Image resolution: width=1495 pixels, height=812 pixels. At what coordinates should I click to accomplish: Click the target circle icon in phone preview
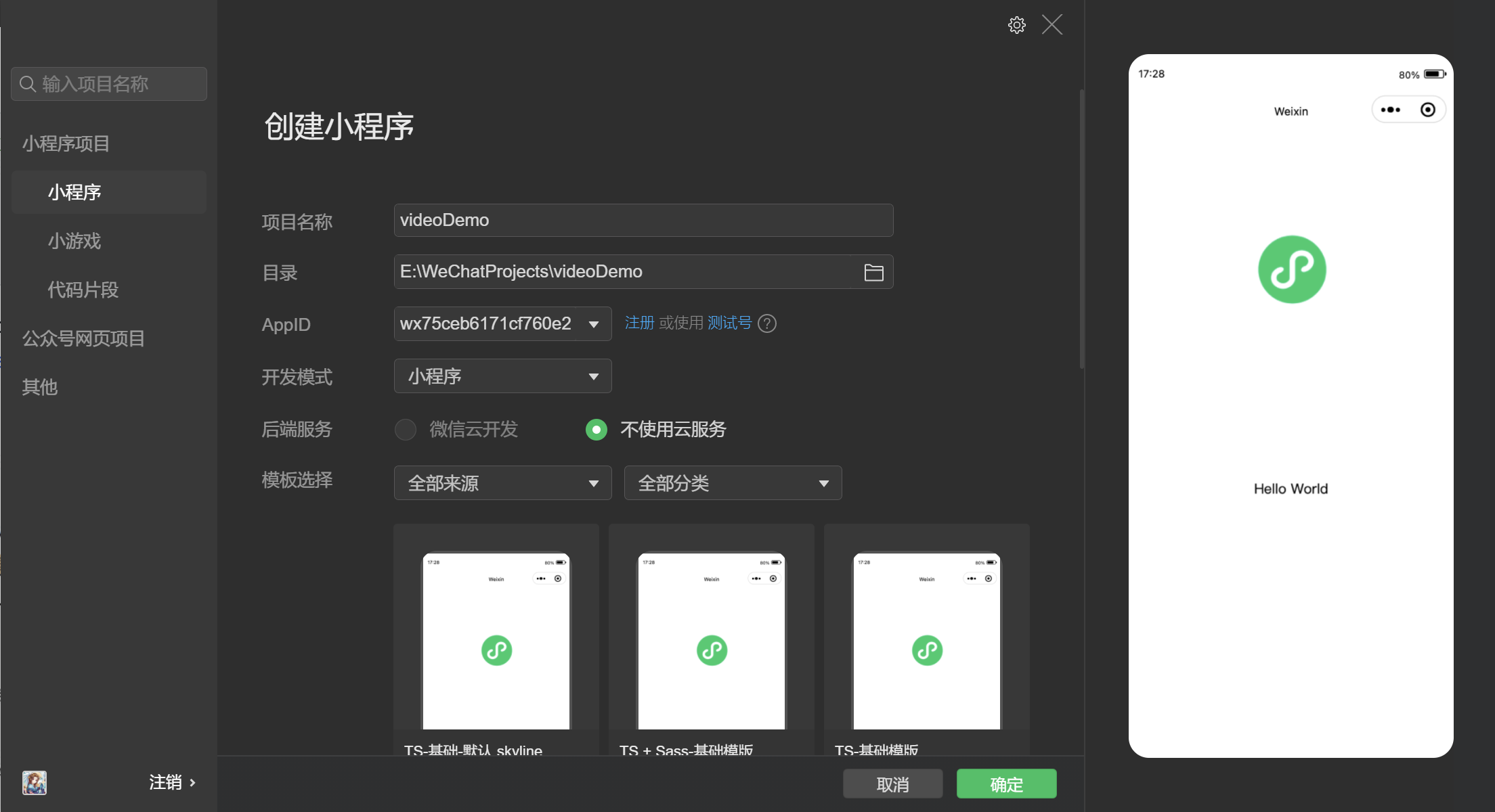point(1427,110)
